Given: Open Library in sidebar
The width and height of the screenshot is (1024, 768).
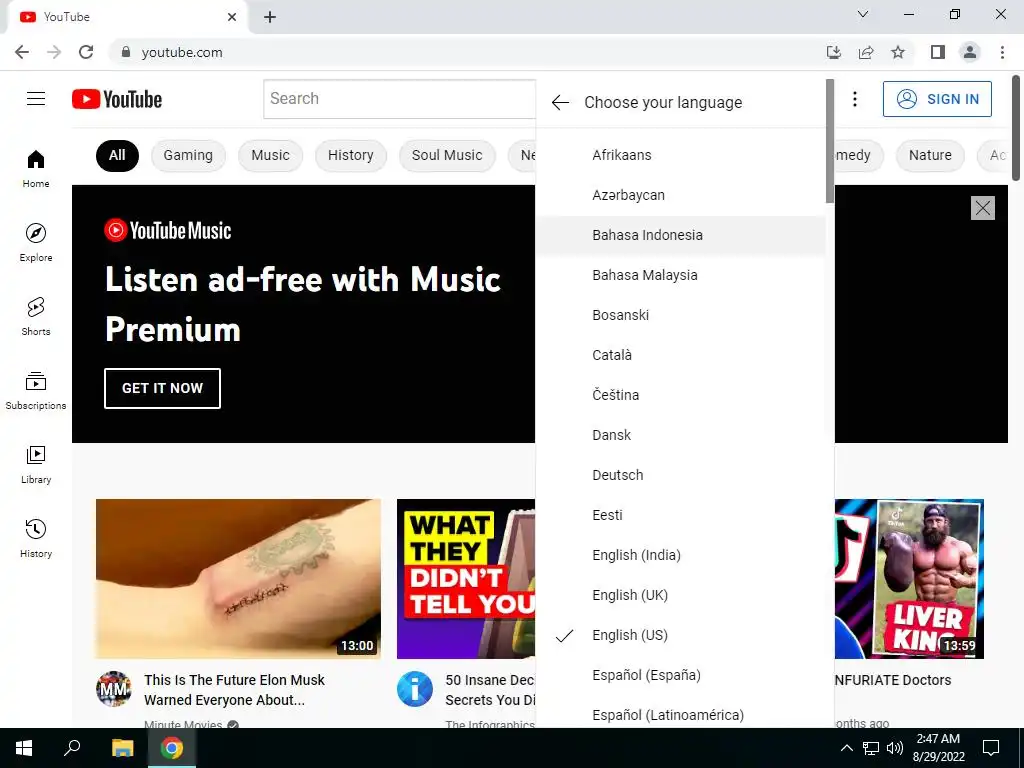Looking at the screenshot, I should (x=36, y=464).
